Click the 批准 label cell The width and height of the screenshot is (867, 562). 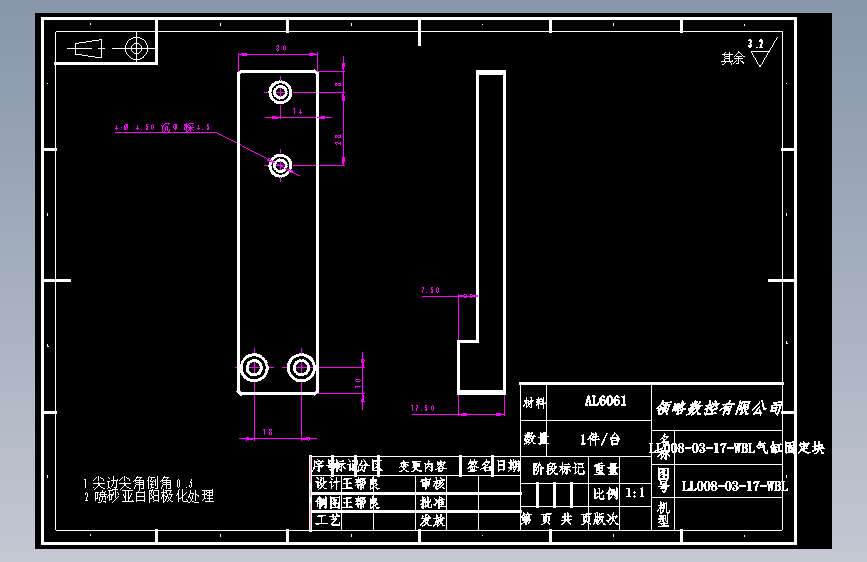click(x=432, y=503)
